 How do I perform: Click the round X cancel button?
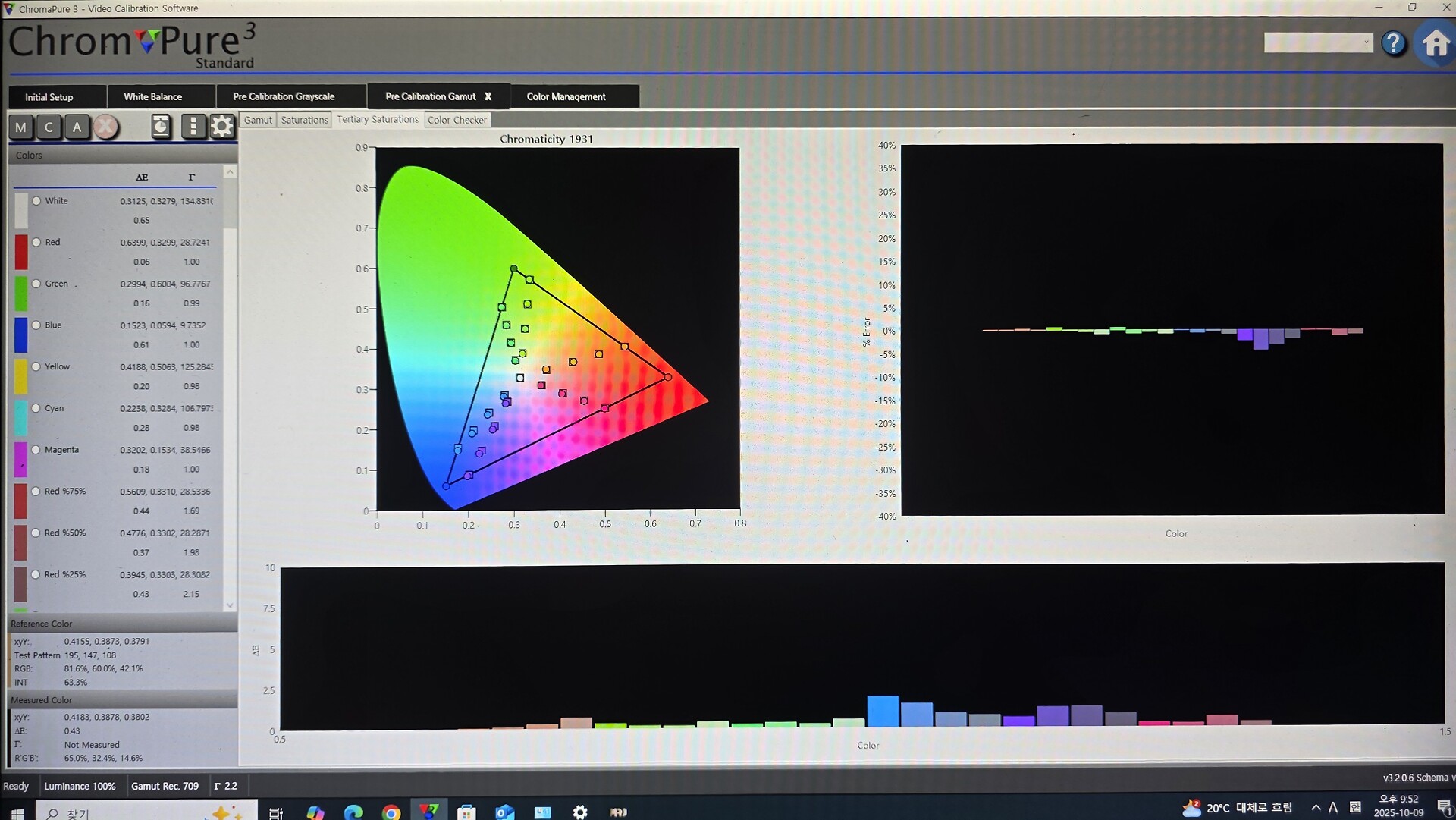tap(106, 127)
